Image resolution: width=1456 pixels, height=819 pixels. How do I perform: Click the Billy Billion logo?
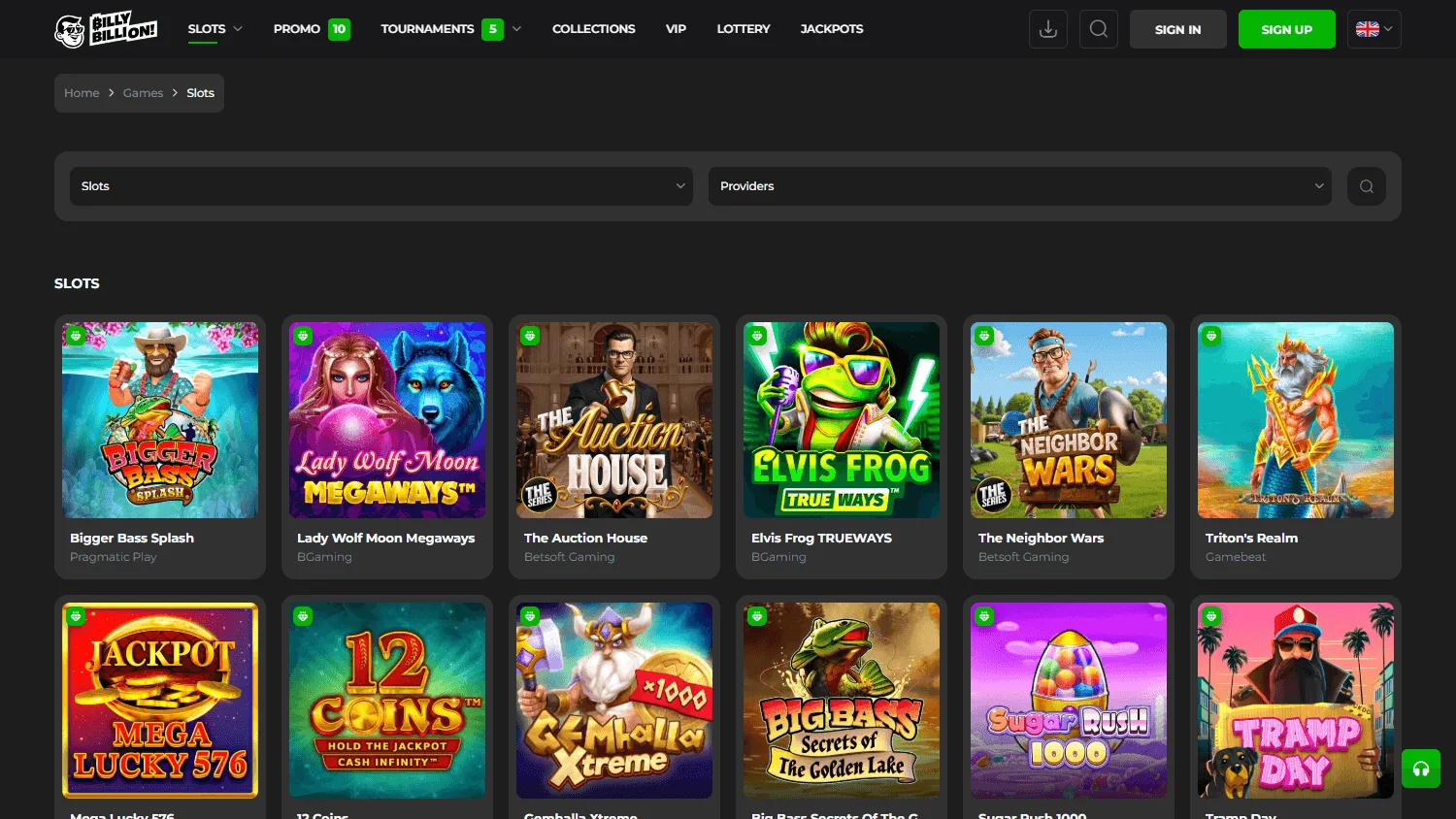[106, 30]
